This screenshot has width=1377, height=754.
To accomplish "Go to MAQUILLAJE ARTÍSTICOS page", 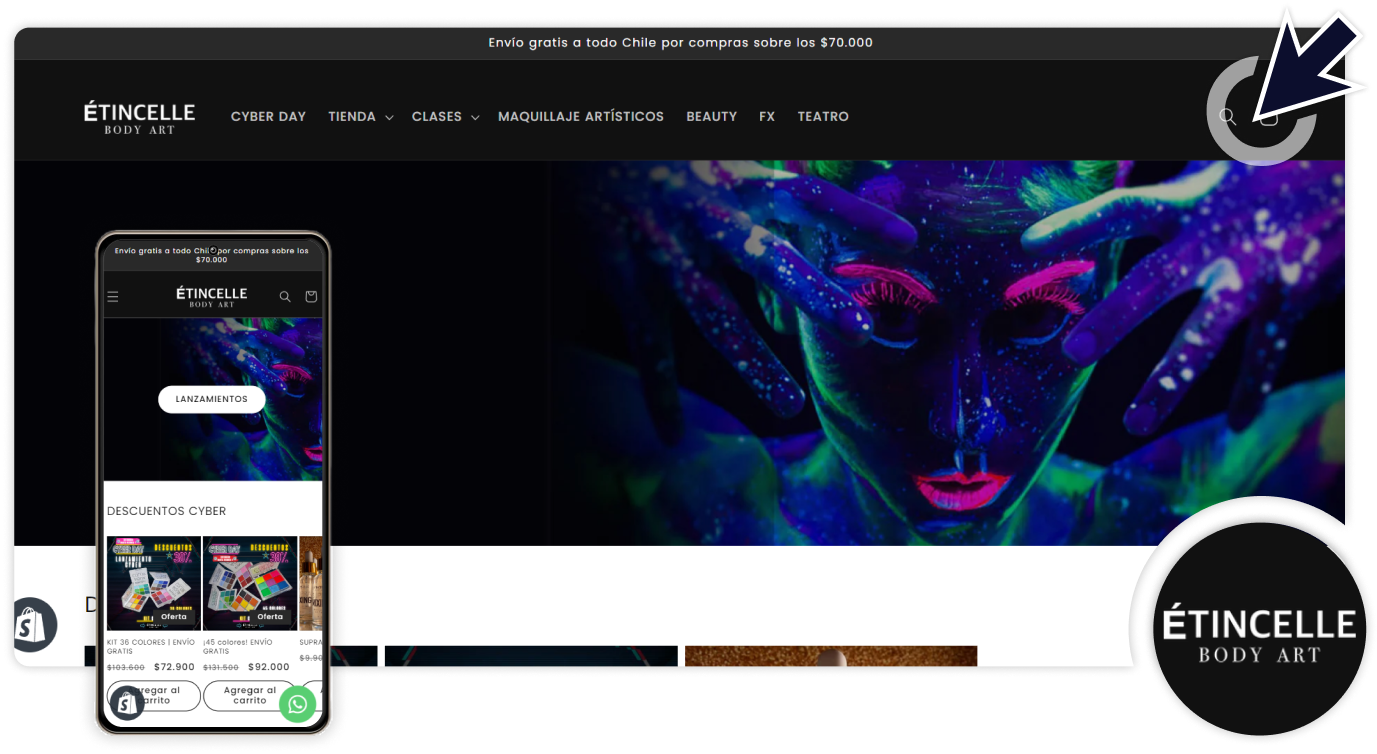I will (580, 117).
